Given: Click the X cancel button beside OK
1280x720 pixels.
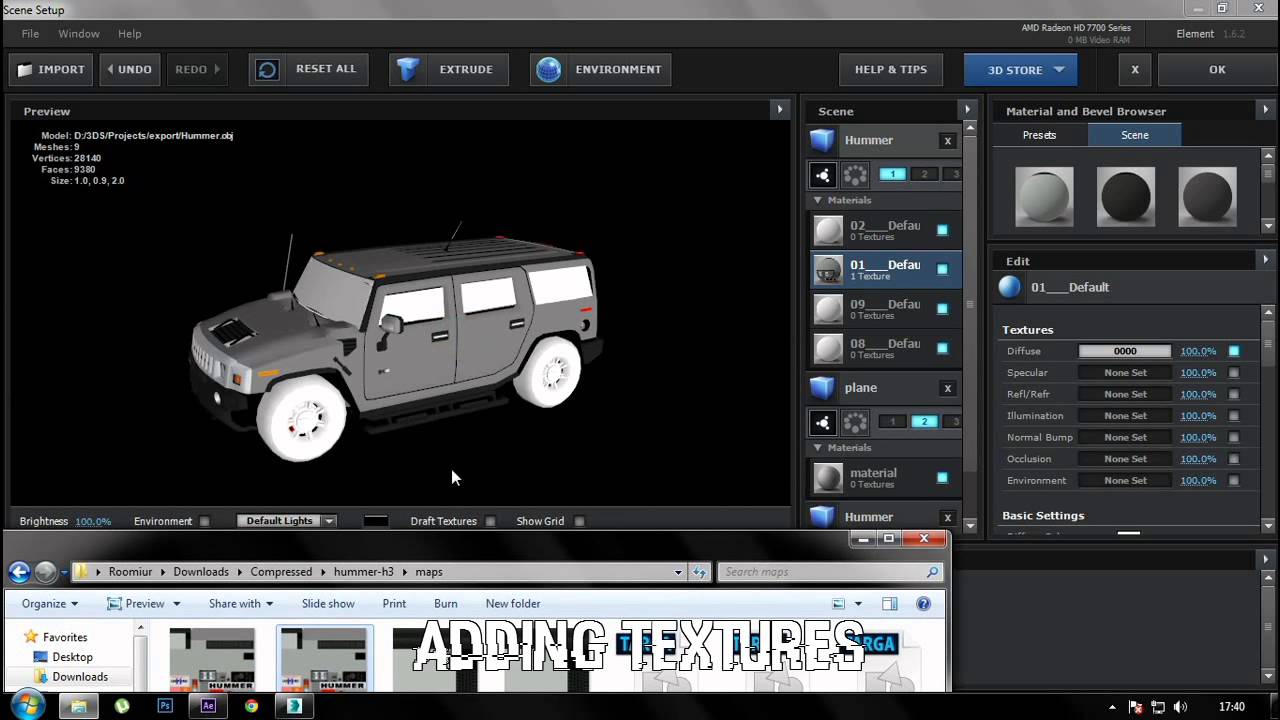Looking at the screenshot, I should pos(1135,70).
